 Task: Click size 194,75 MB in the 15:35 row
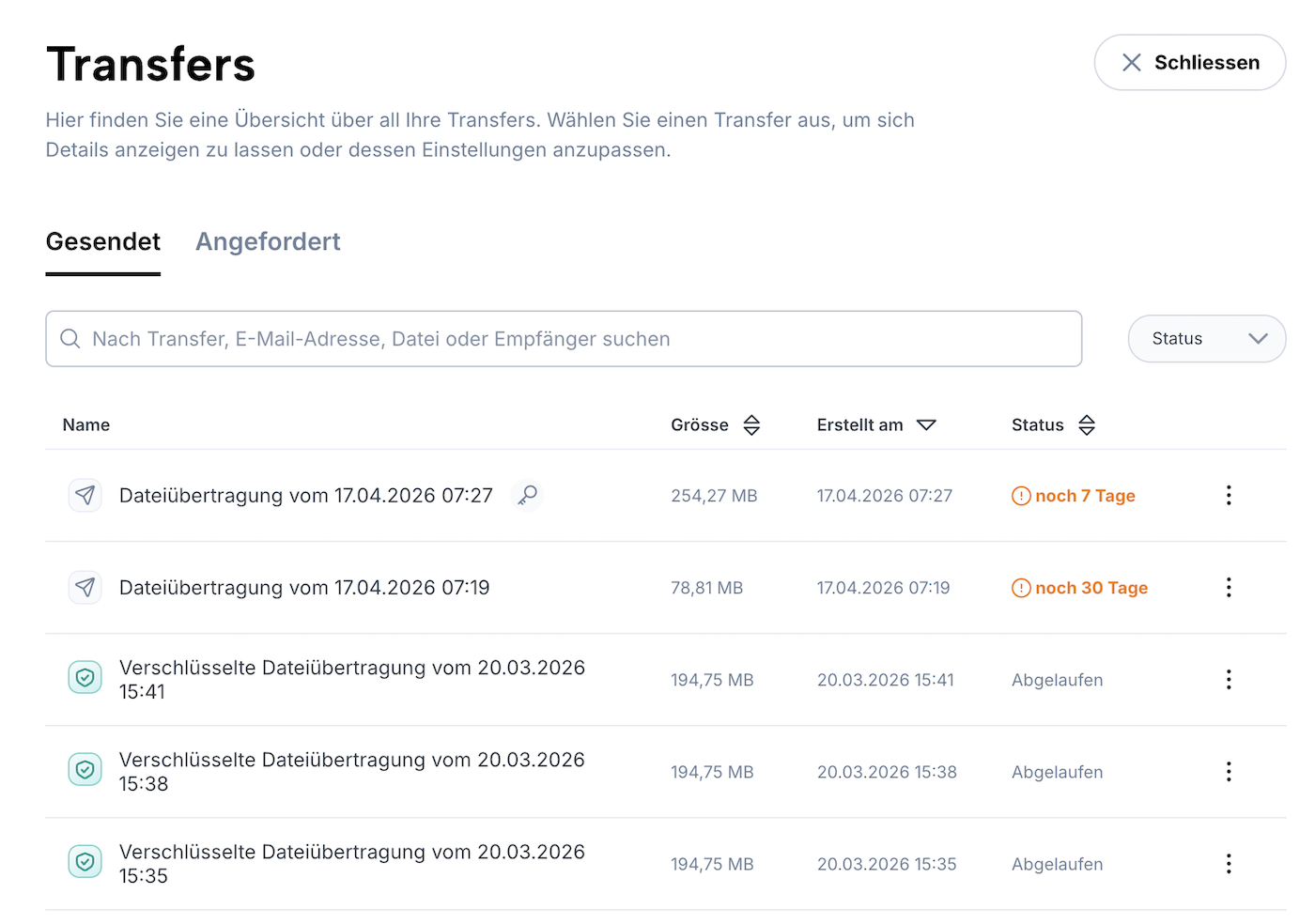tap(712, 864)
